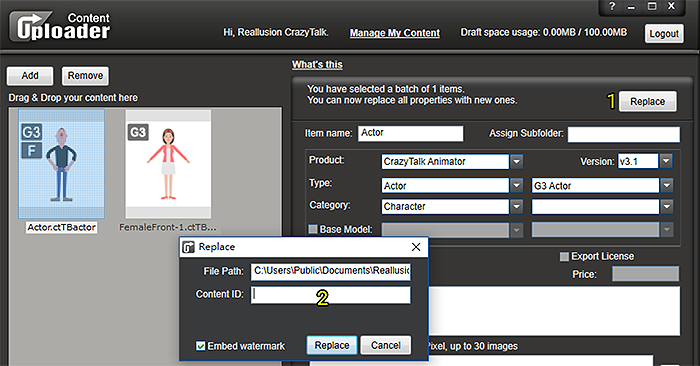This screenshot has height=366, width=700.
Task: Click the Add button
Action: coord(30,76)
